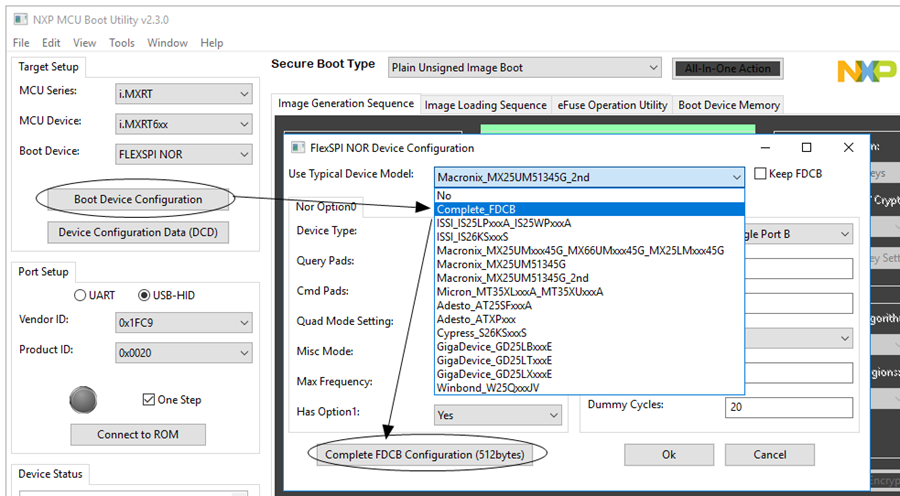Open the Boot Device dropdown

click(184, 154)
